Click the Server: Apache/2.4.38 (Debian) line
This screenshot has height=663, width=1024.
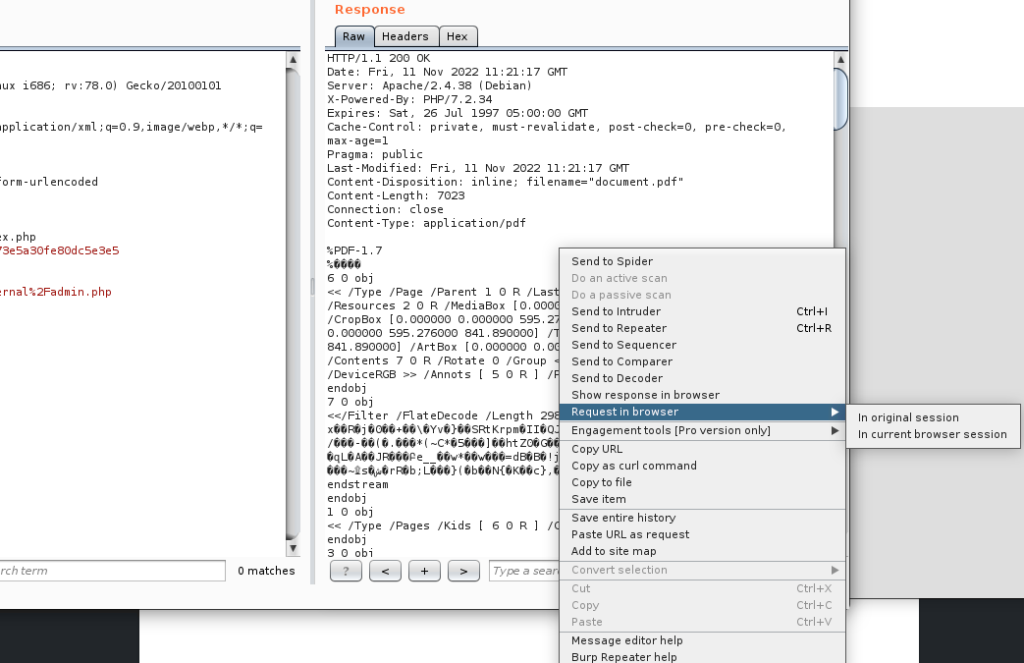[430, 86]
